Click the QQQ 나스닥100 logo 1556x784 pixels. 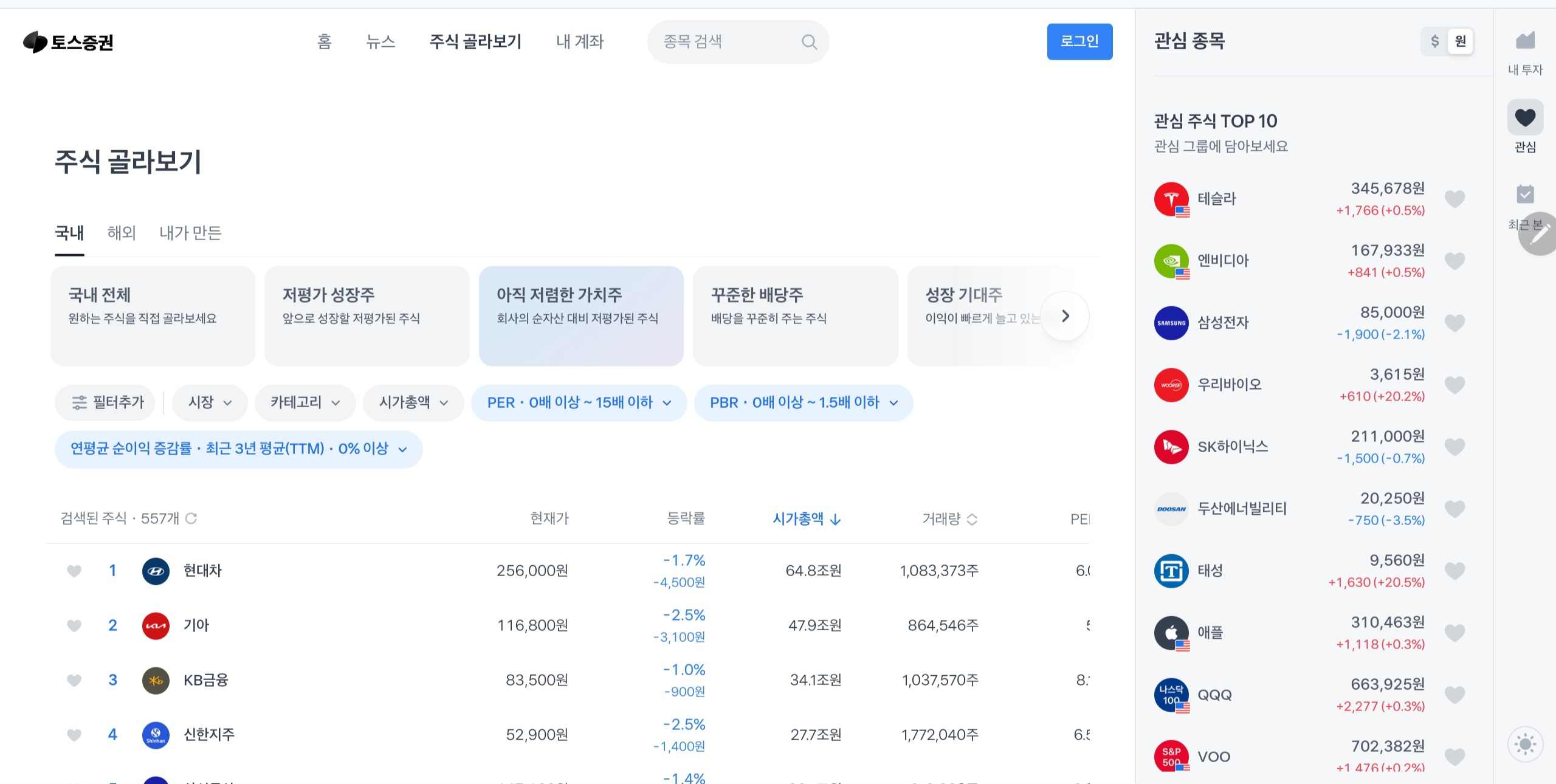tap(1171, 695)
